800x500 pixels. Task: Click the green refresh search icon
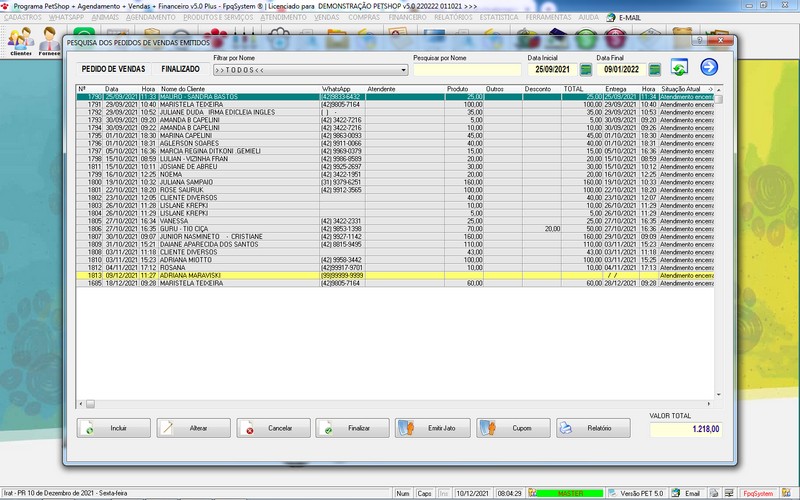click(x=679, y=67)
